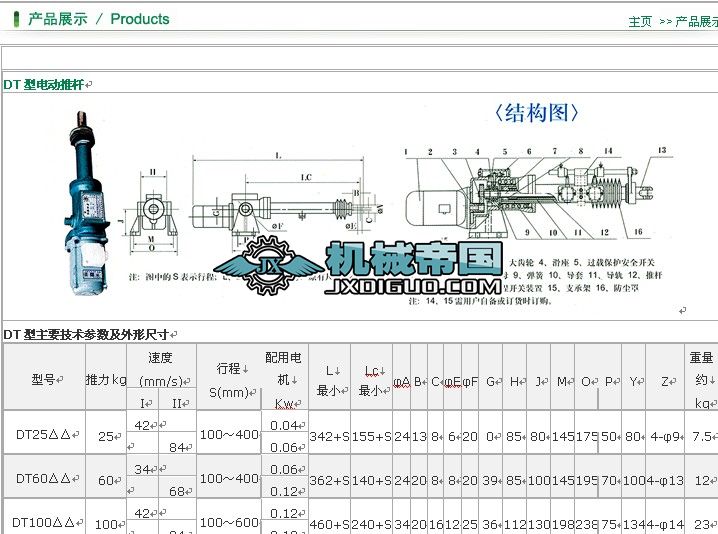This screenshot has width=718, height=534.
Task: Click the 配用电机 Kw column header
Action: tap(285, 377)
